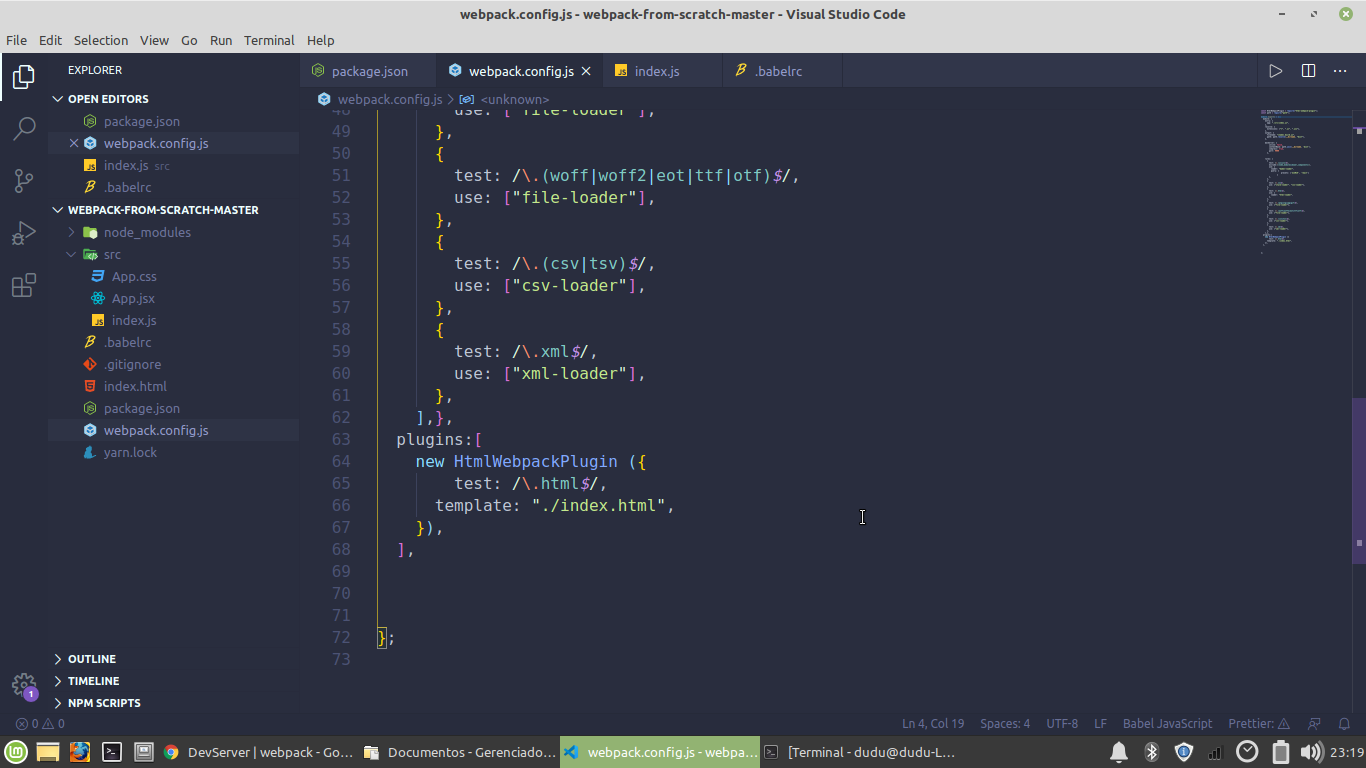1366x768 pixels.
Task: Switch to the package.json editor tab
Action: tap(368, 71)
